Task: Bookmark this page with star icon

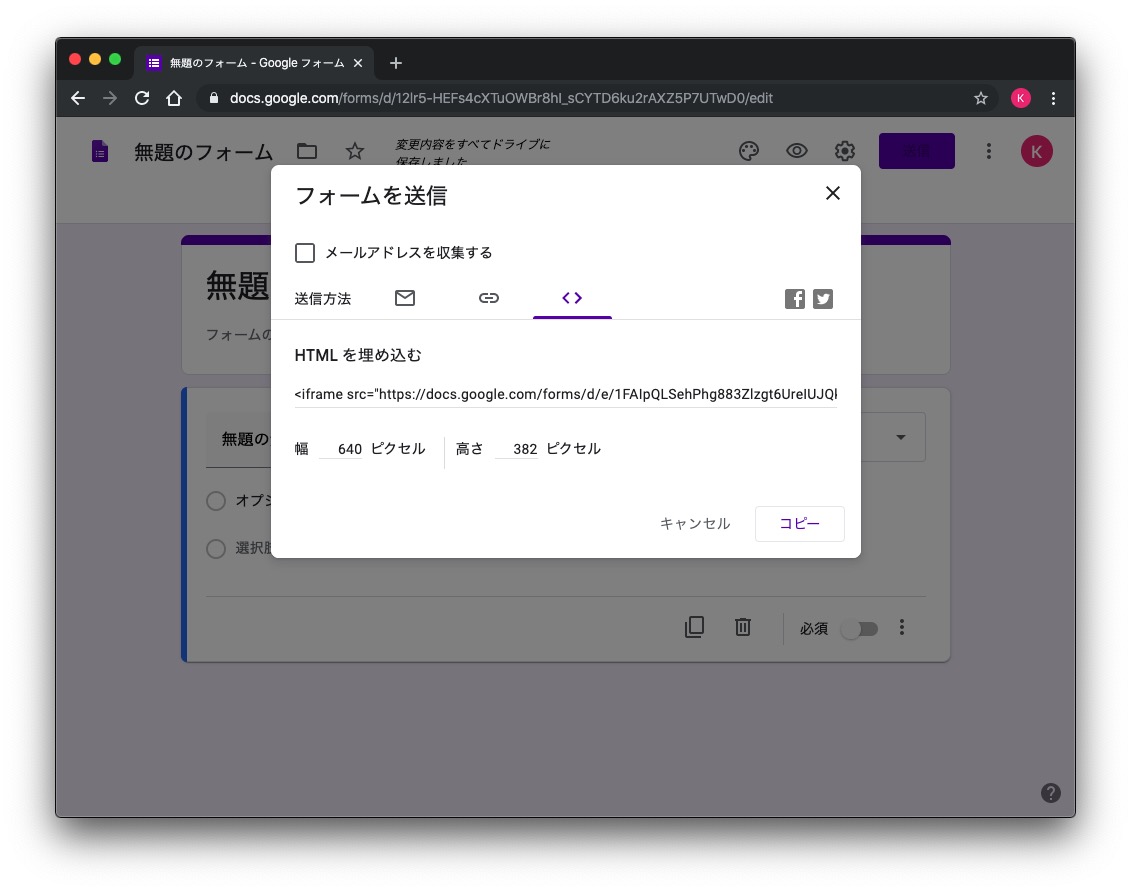Action: click(981, 98)
